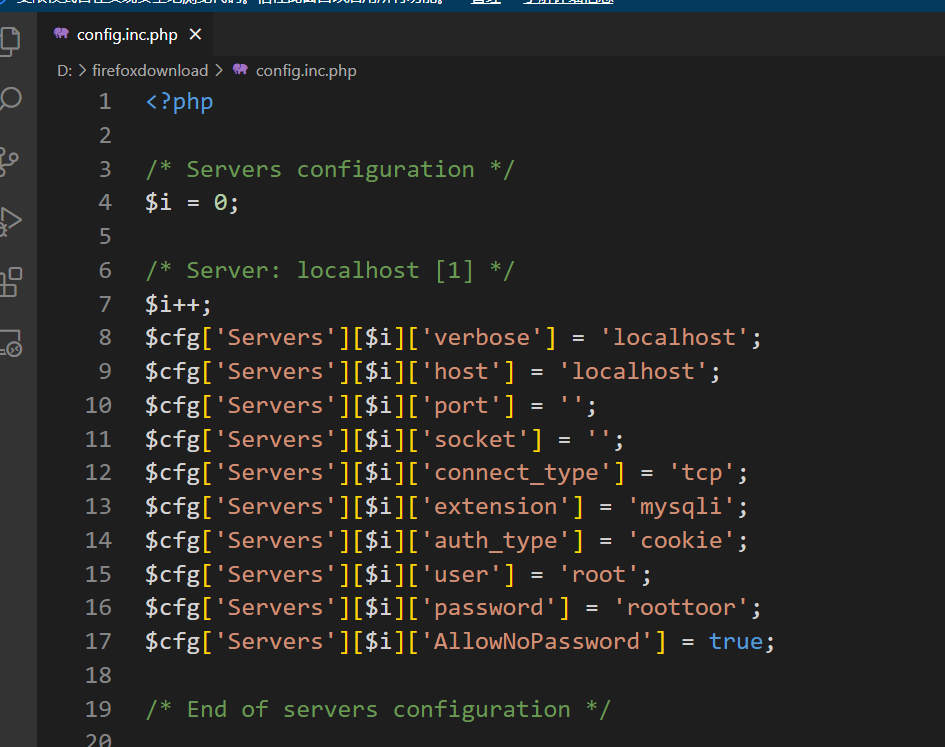Click the '$i++;' statement
Screen dimensions: 945x747
point(178,304)
